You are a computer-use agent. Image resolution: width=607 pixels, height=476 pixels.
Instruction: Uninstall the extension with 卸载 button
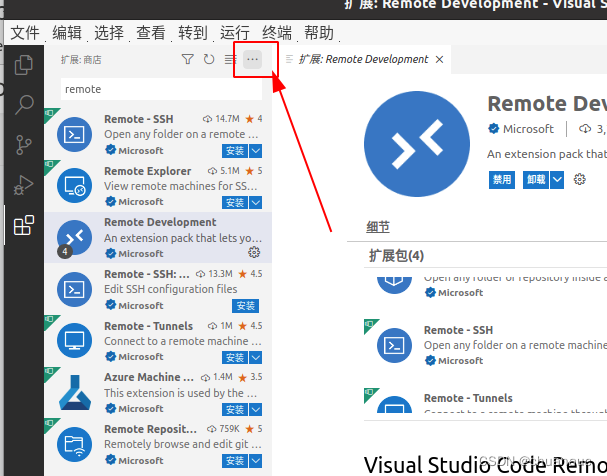point(536,180)
